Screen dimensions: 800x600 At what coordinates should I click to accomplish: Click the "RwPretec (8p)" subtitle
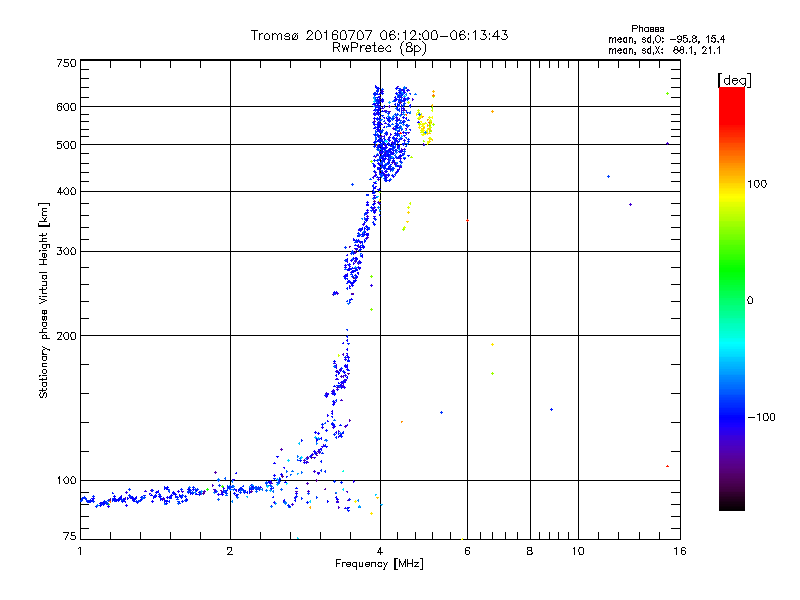[x=379, y=48]
